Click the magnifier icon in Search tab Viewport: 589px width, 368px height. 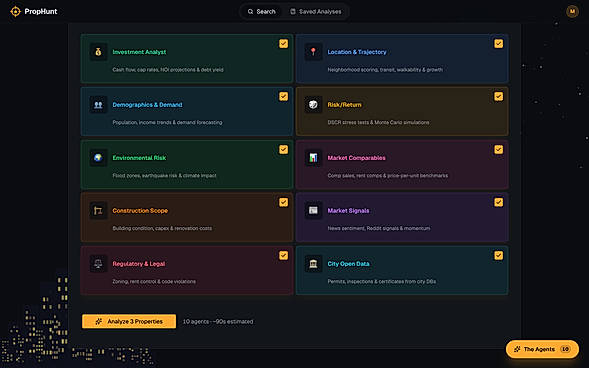point(251,12)
